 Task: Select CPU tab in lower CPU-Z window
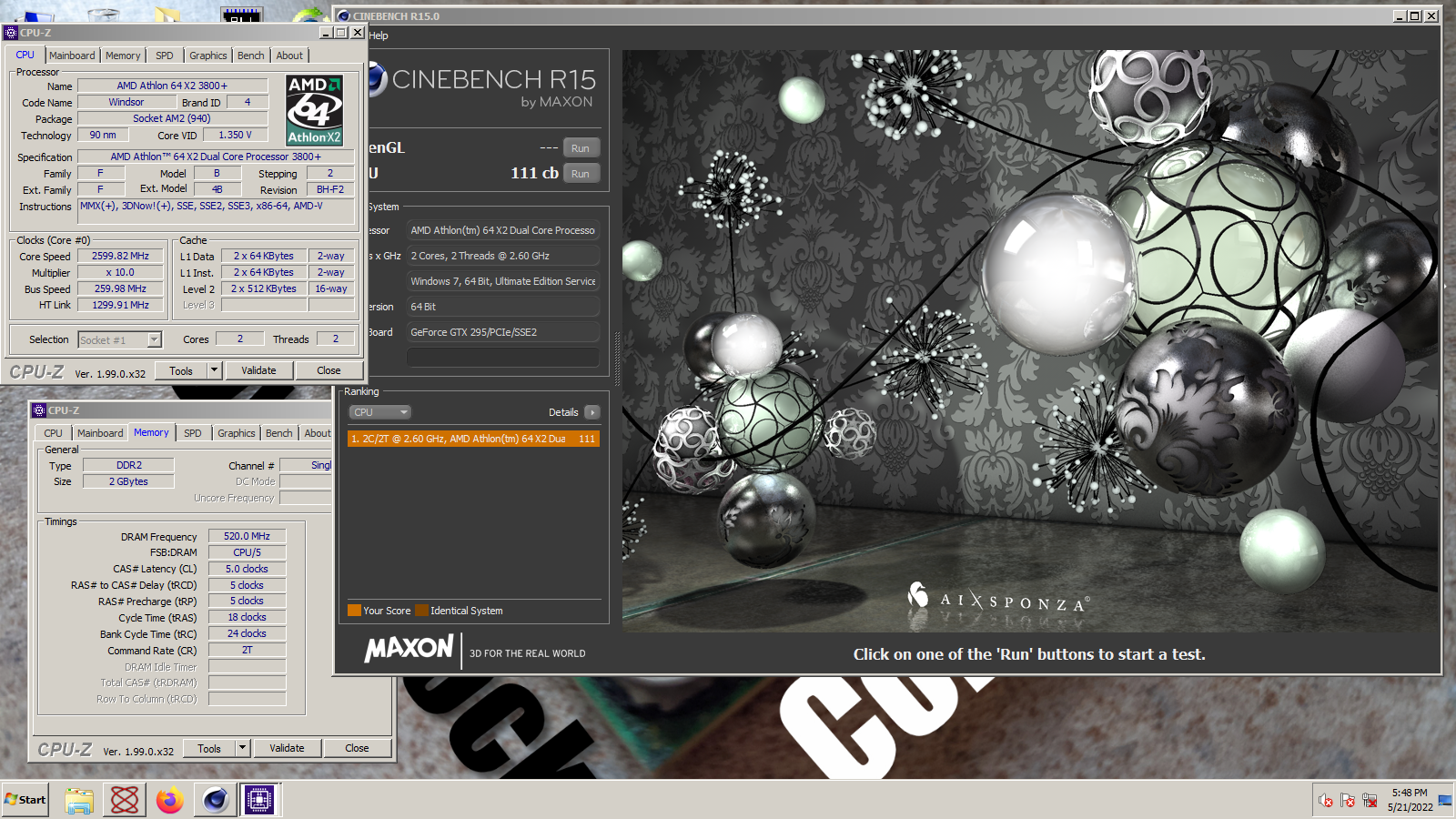tap(54, 433)
